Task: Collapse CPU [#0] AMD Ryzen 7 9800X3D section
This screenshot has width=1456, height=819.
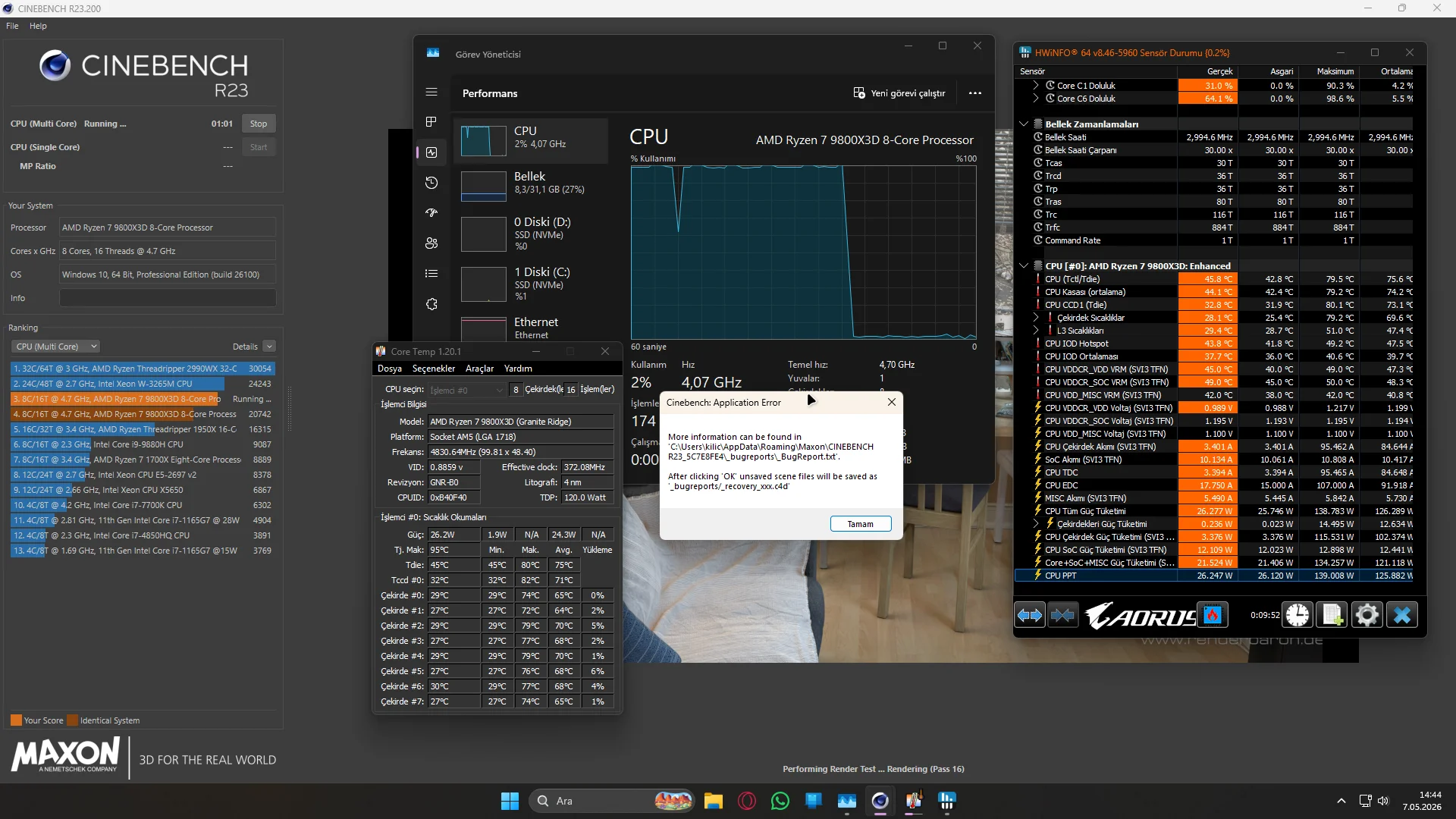Action: [1024, 266]
